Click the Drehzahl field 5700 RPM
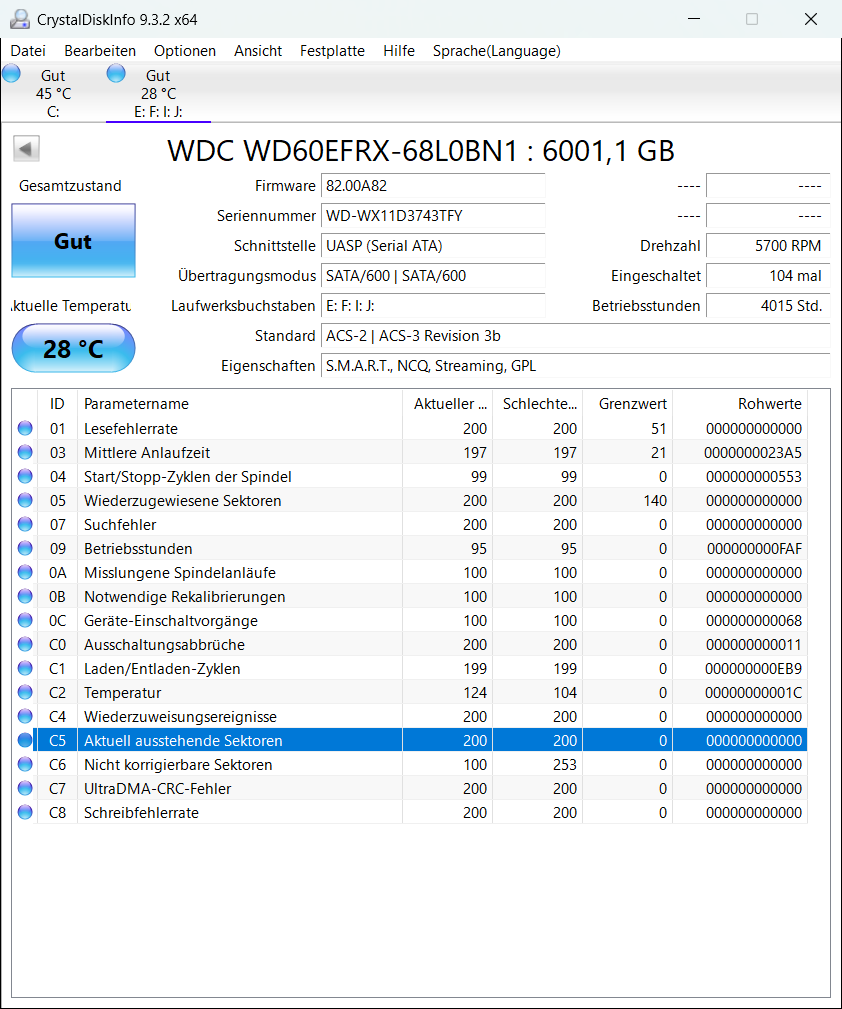Viewport: 842px width, 1009px height. click(767, 246)
